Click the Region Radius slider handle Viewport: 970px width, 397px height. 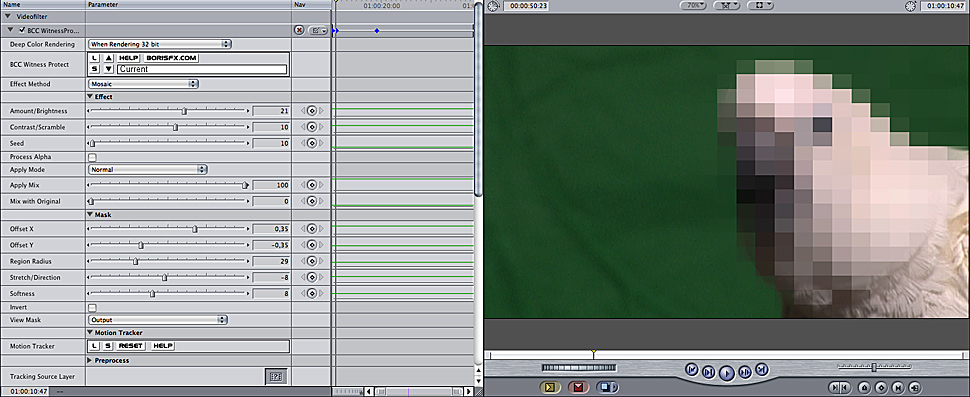[135, 262]
